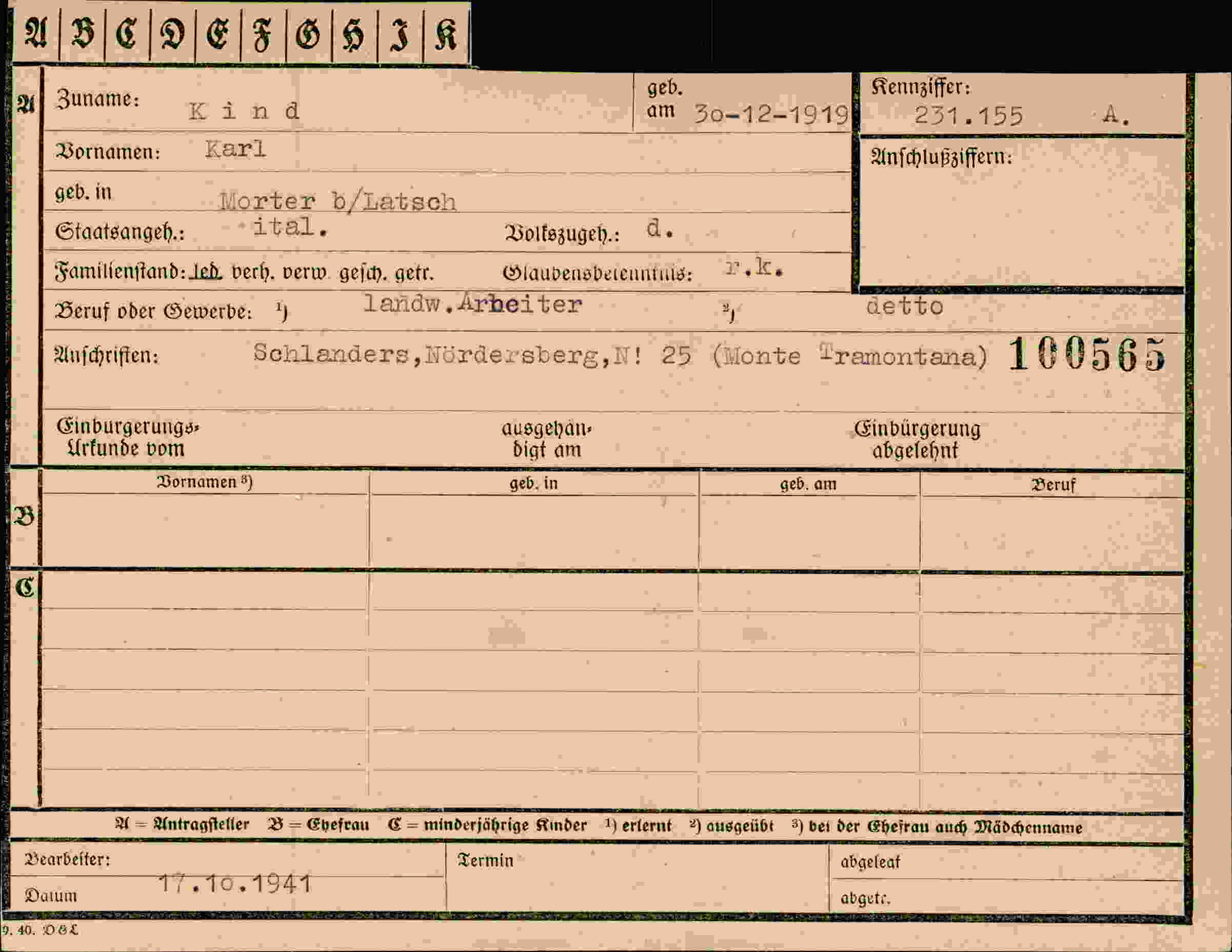Click the occupation "landw.Arbeiter"
This screenshot has height=952, width=1232.
(473, 303)
